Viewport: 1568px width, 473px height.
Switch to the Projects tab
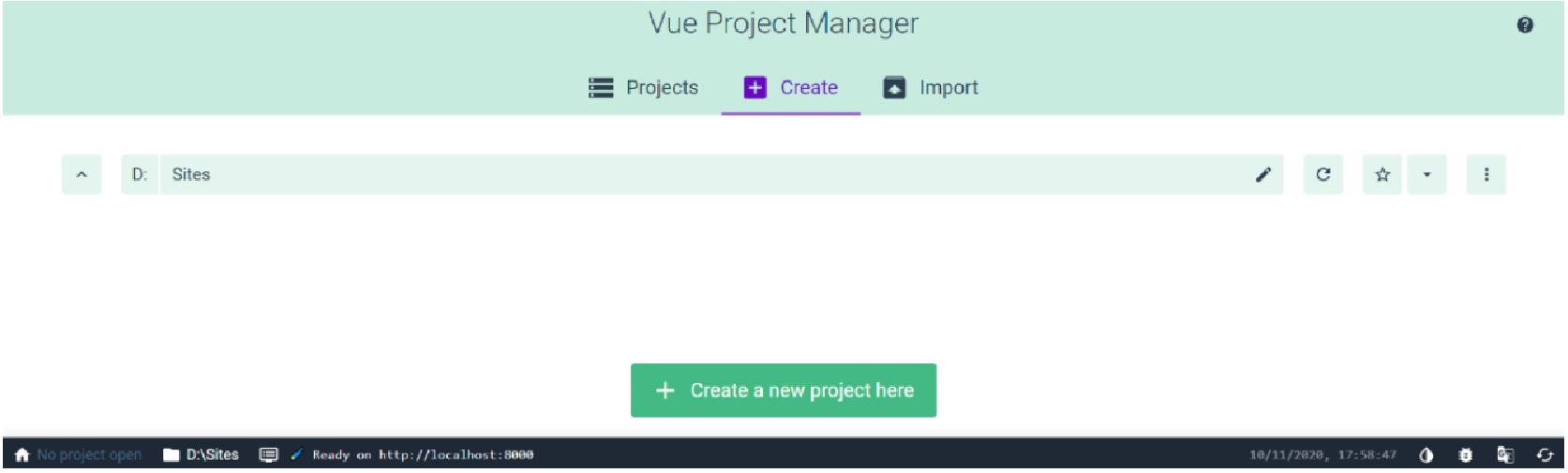(643, 87)
